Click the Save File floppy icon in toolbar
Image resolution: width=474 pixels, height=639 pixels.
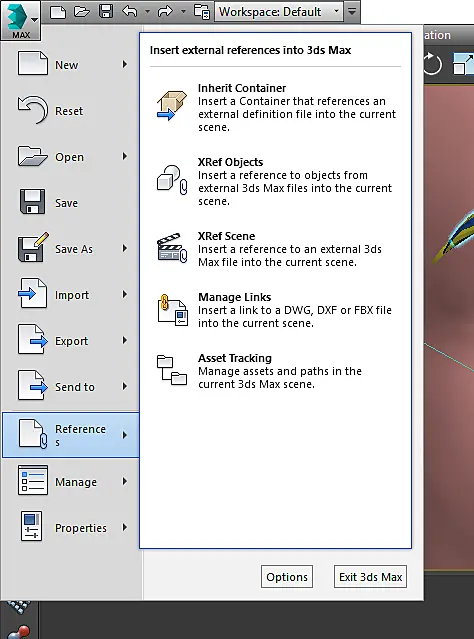point(106,11)
